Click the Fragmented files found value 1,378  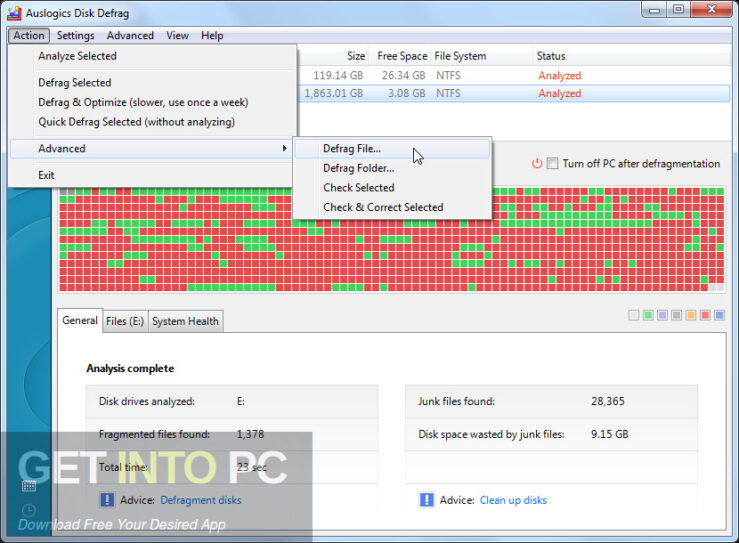[x=250, y=434]
